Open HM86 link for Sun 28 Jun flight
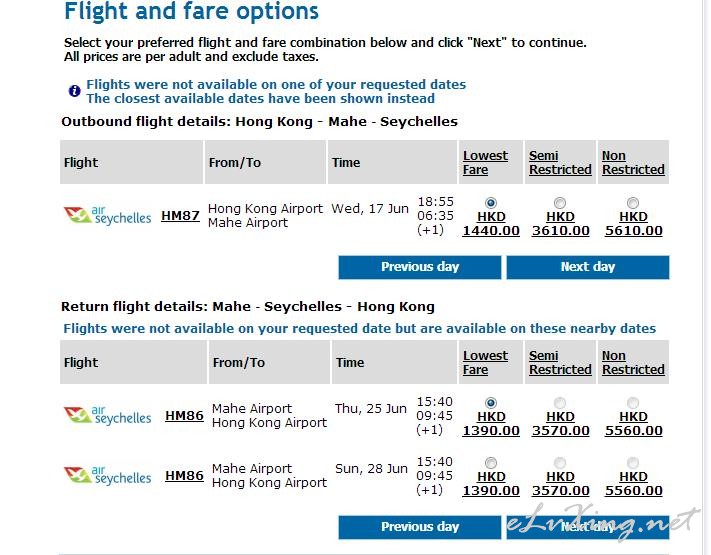 click(184, 475)
